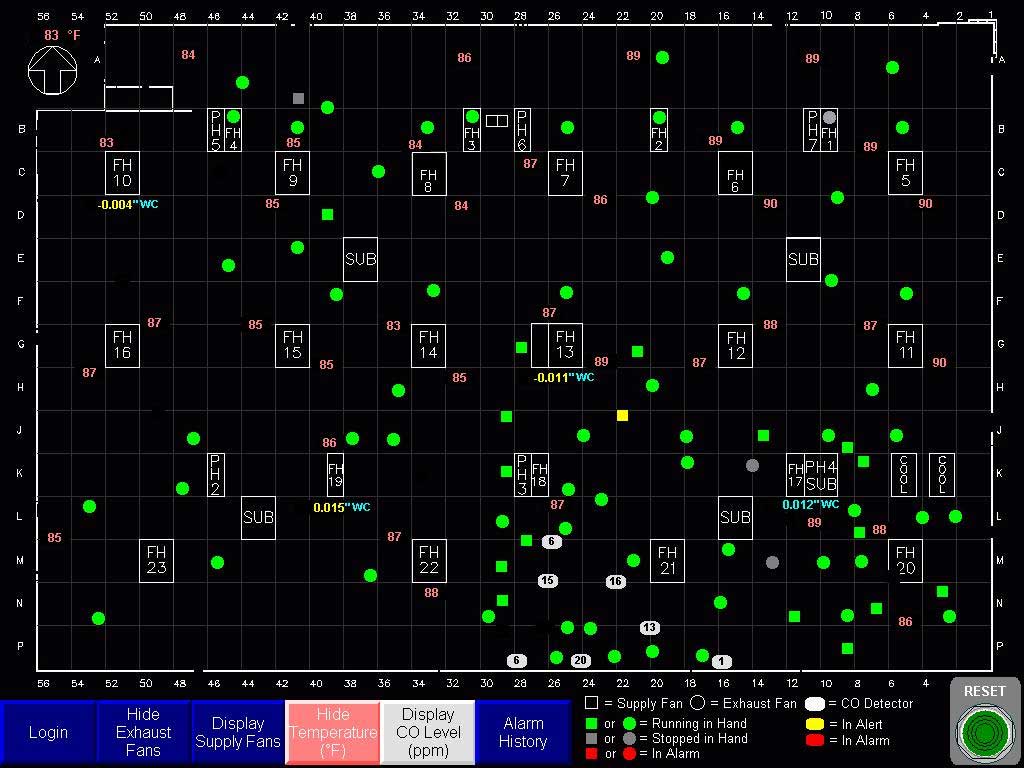Click the SUB box near FH 8
Viewport: 1024px width, 768px height.
pos(360,259)
